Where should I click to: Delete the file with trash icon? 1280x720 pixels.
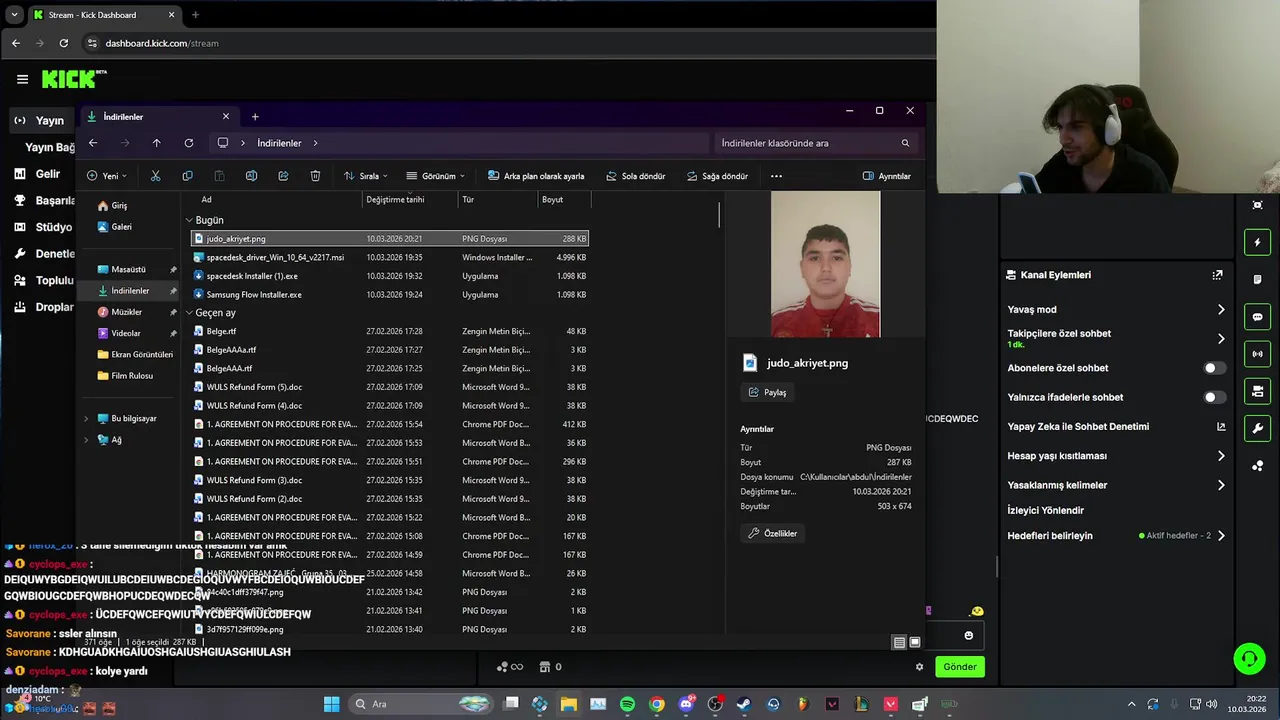315,176
